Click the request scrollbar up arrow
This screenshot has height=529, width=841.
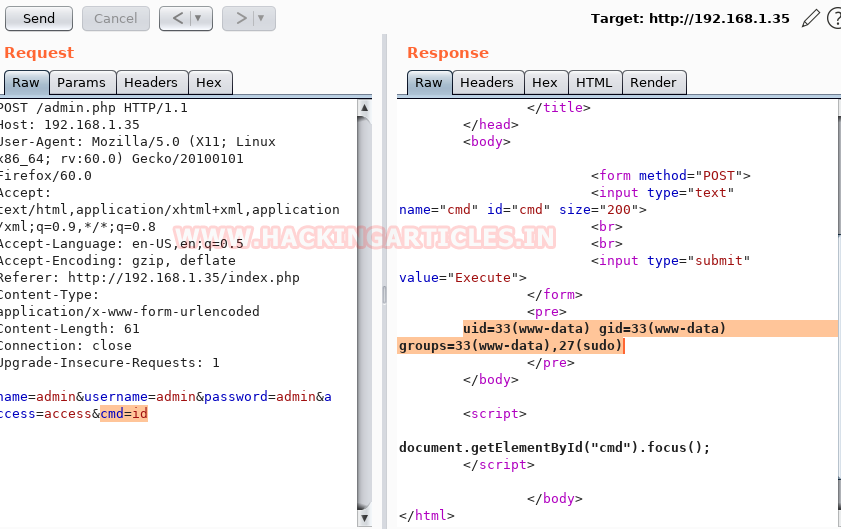tap(365, 107)
